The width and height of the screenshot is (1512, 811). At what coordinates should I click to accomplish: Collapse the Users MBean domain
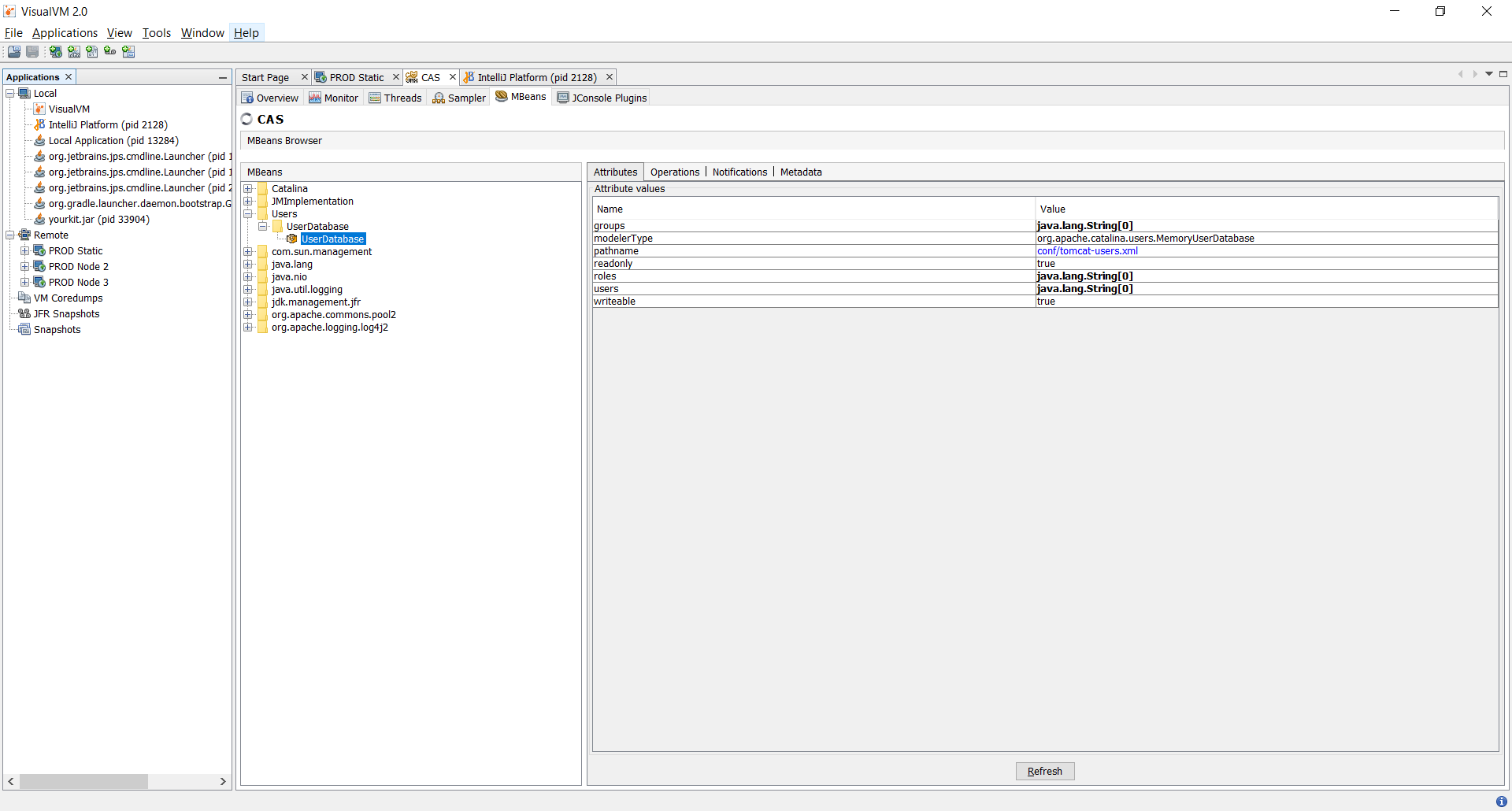248,214
